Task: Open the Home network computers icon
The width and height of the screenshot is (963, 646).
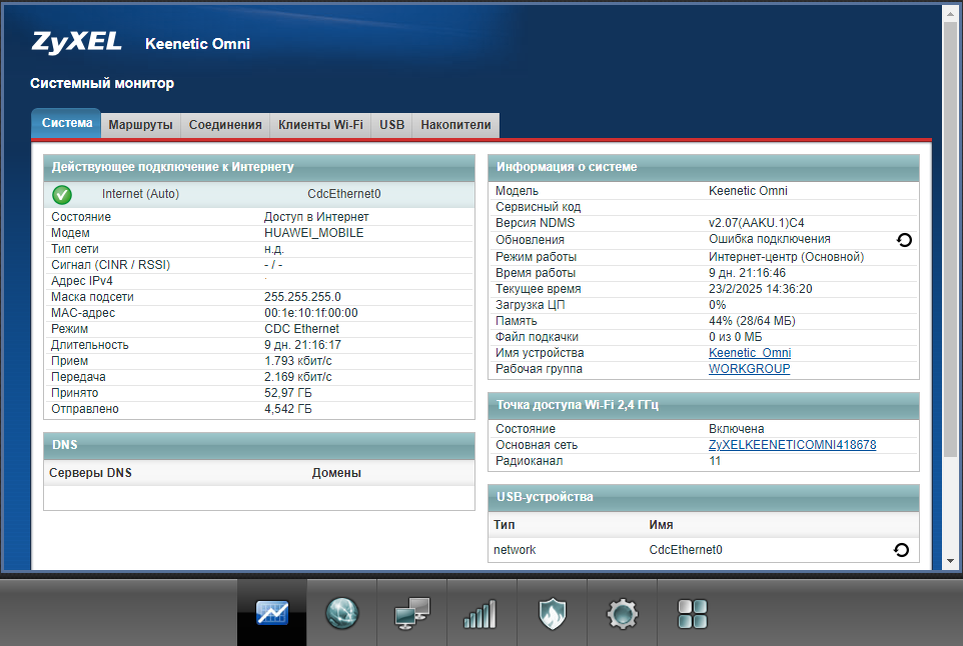Action: [412, 613]
